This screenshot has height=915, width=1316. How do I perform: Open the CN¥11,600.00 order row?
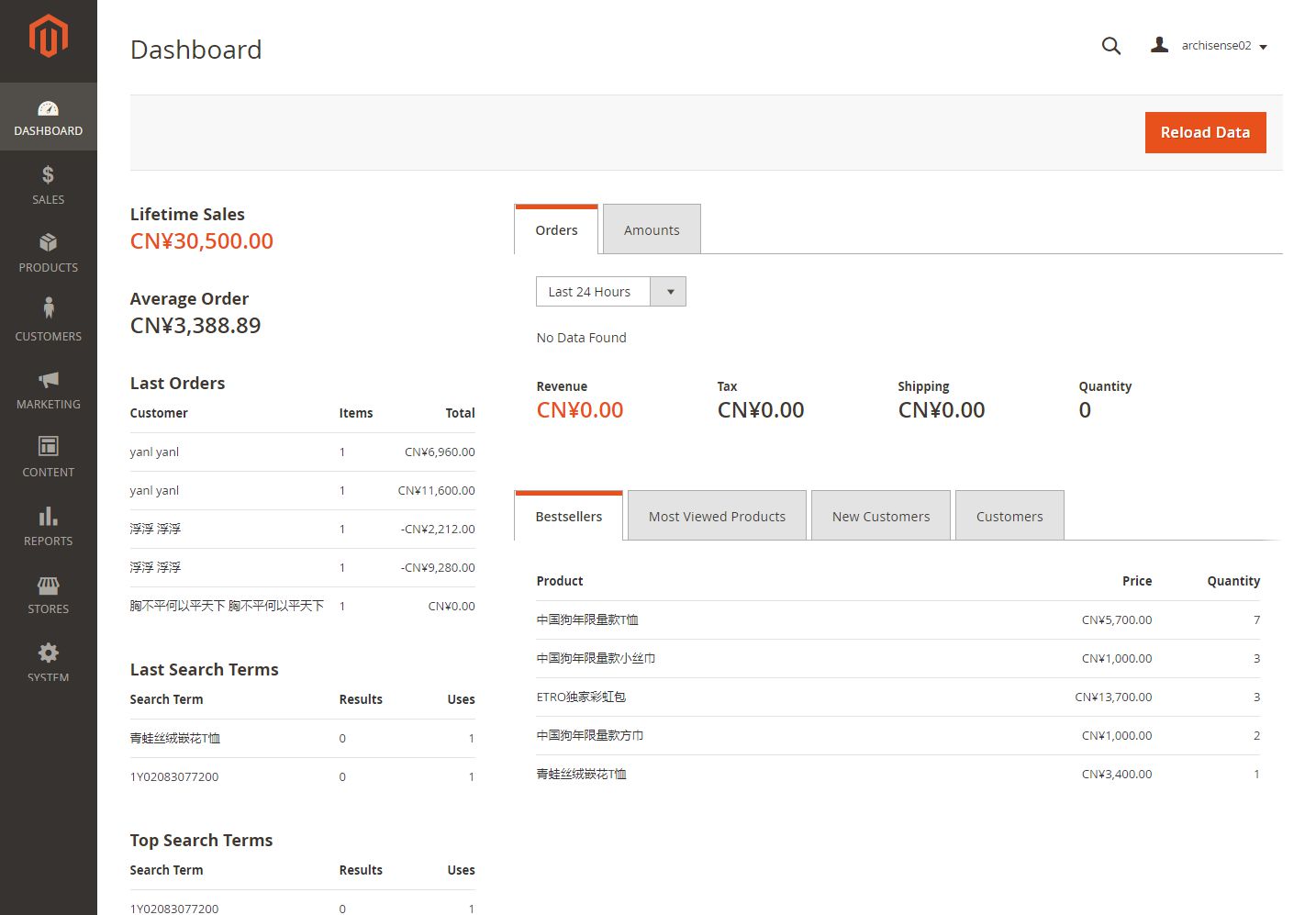[302, 491]
